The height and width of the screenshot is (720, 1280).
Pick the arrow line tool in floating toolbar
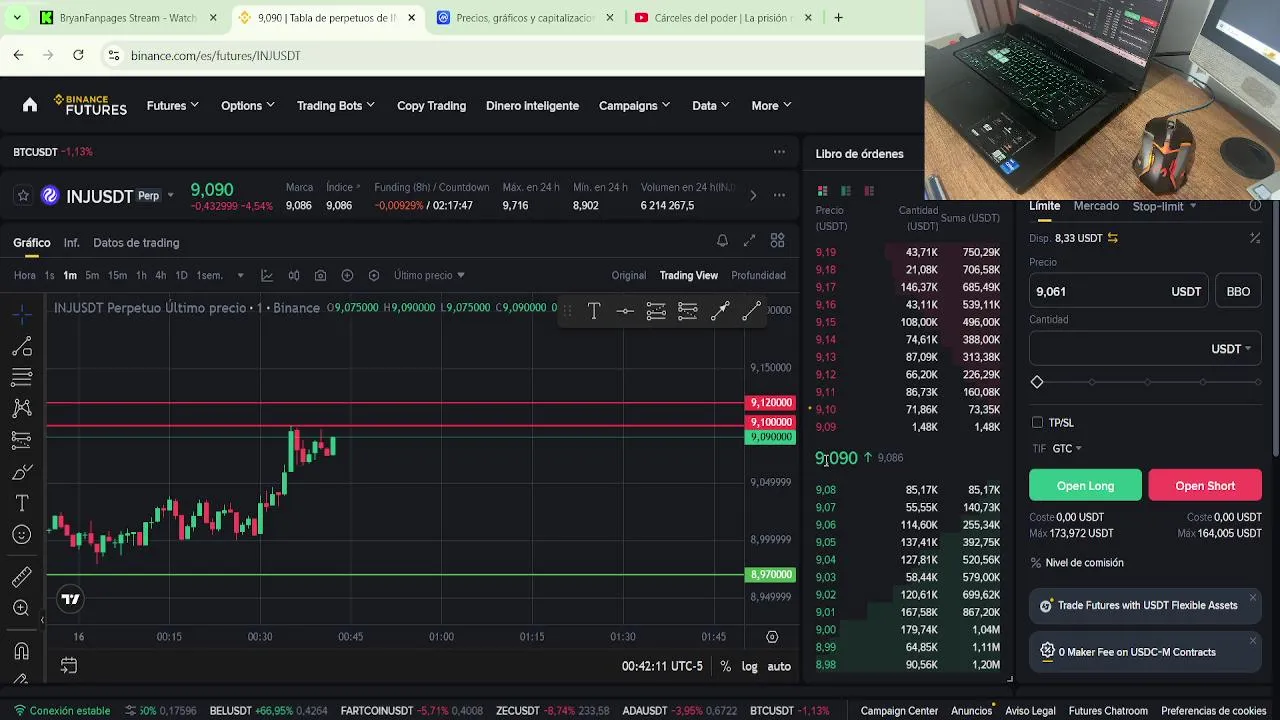(720, 311)
